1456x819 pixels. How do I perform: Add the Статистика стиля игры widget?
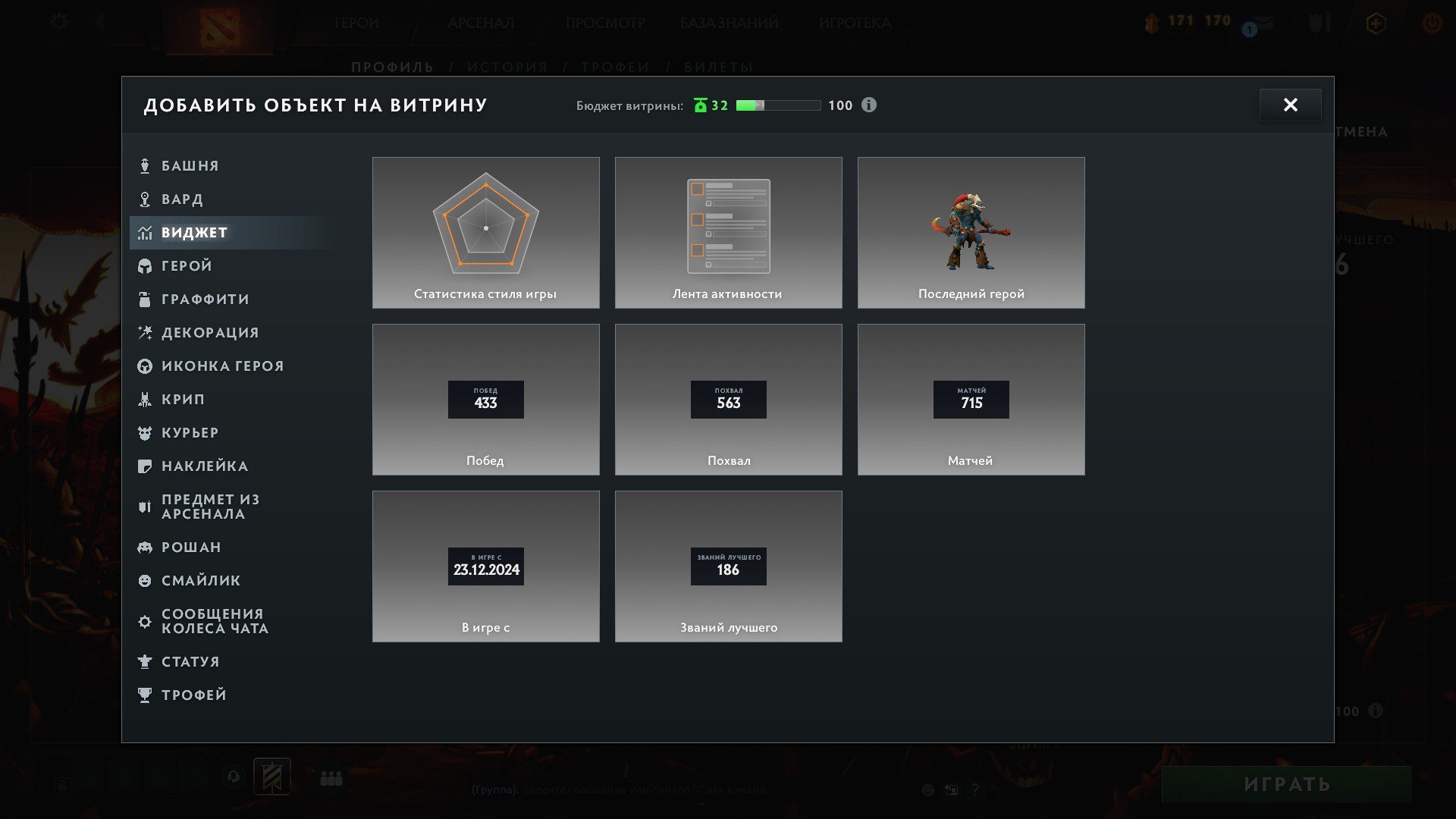coord(485,233)
